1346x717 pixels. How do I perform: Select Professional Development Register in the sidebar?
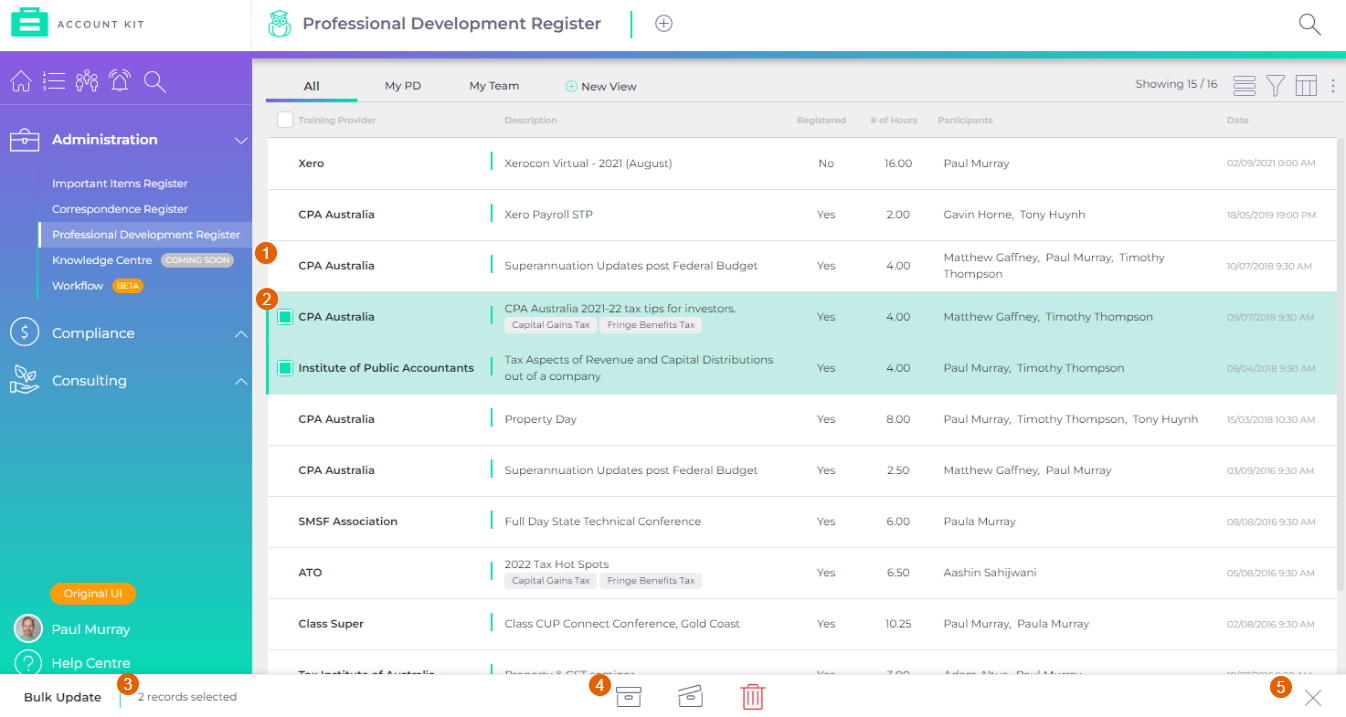(146, 235)
